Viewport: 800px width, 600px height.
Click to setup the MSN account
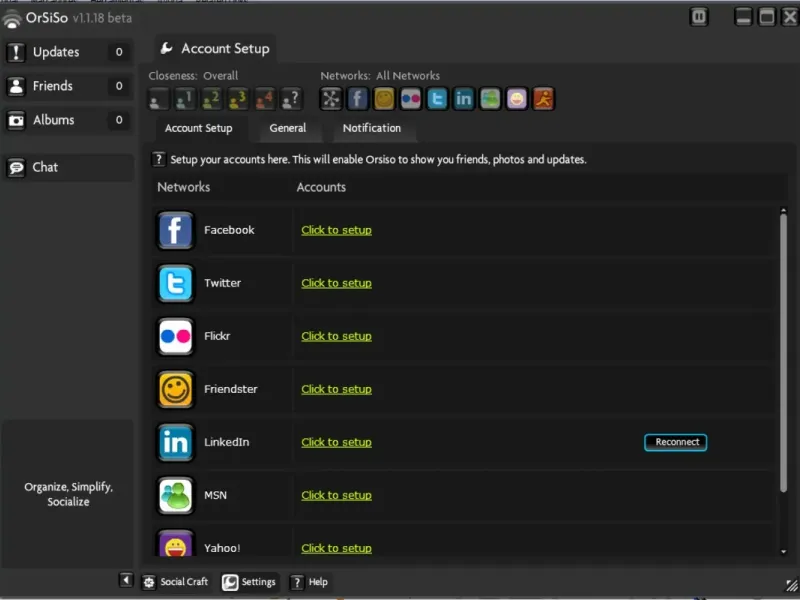tap(336, 495)
